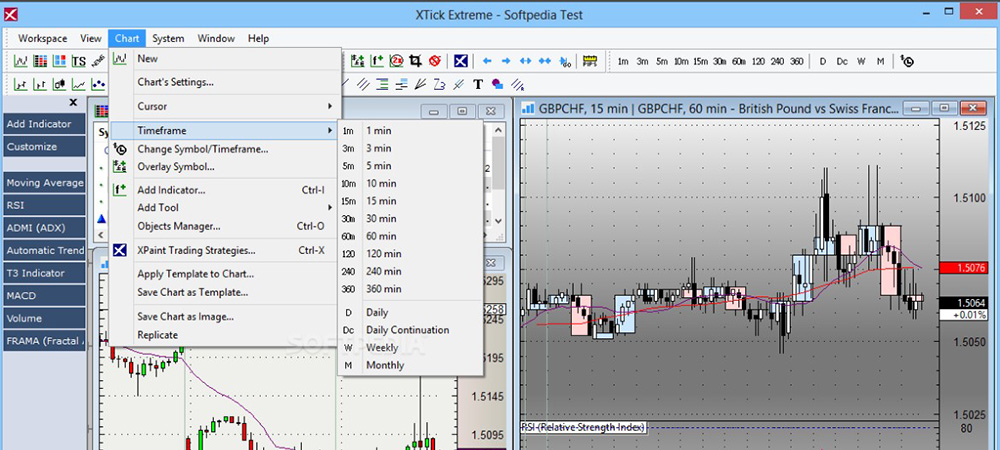This screenshot has height=450, width=1000.
Task: Click the XPaint icon in the toolbar
Action: 461,61
